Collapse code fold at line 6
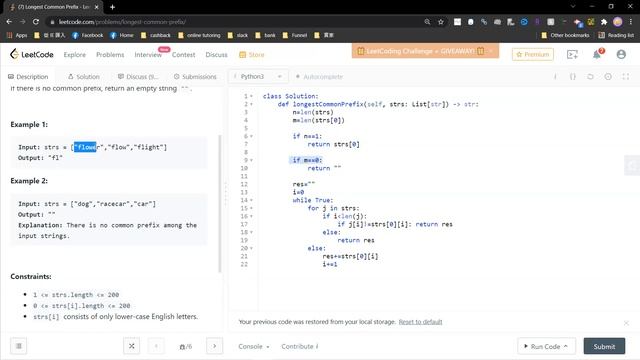The height and width of the screenshot is (360, 640). pos(251,136)
